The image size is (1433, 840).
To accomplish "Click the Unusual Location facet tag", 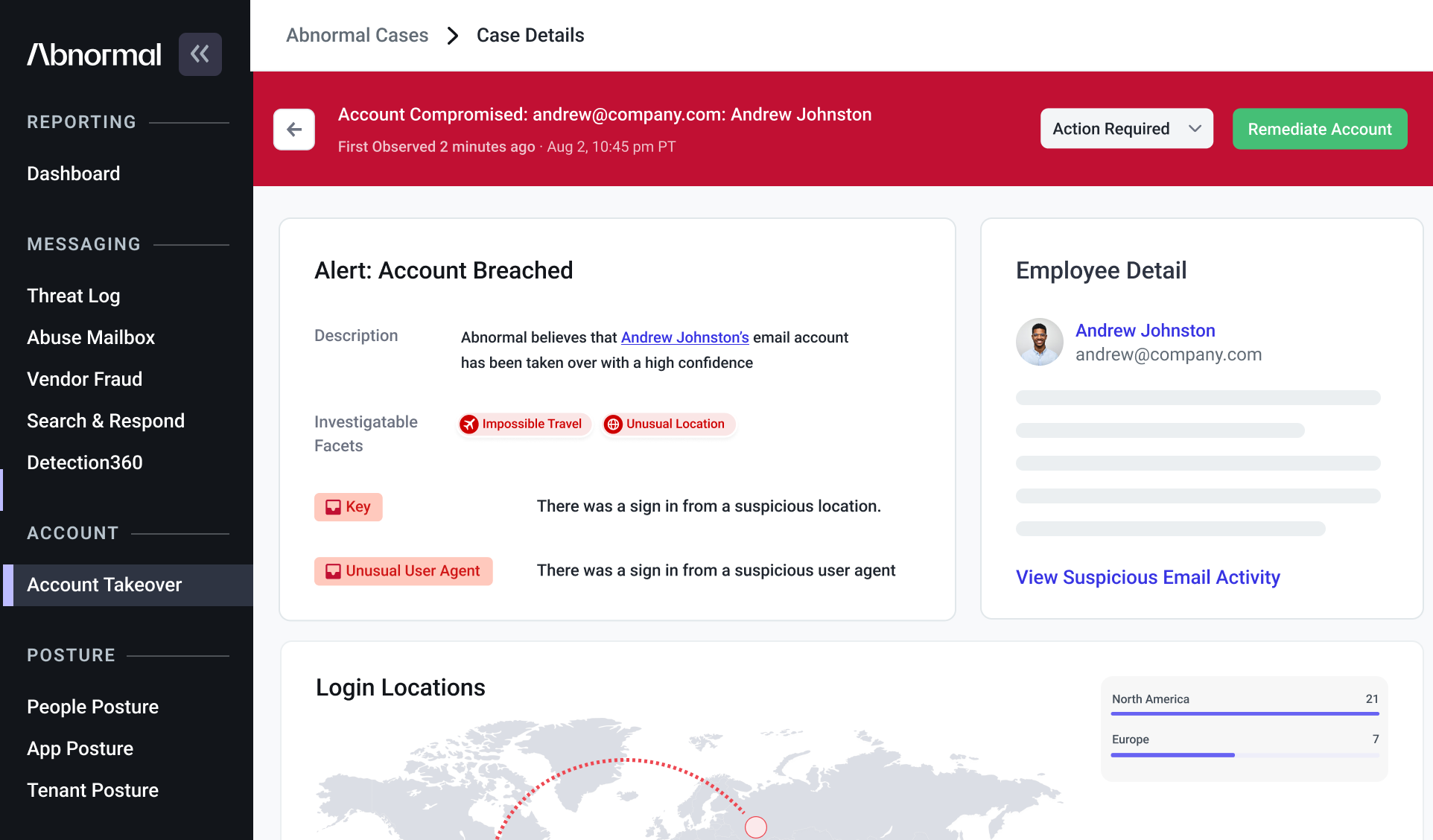I will tap(669, 424).
